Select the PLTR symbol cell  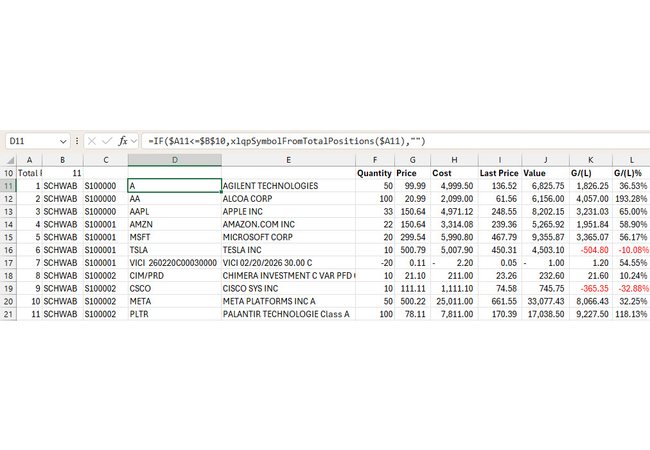click(x=175, y=315)
